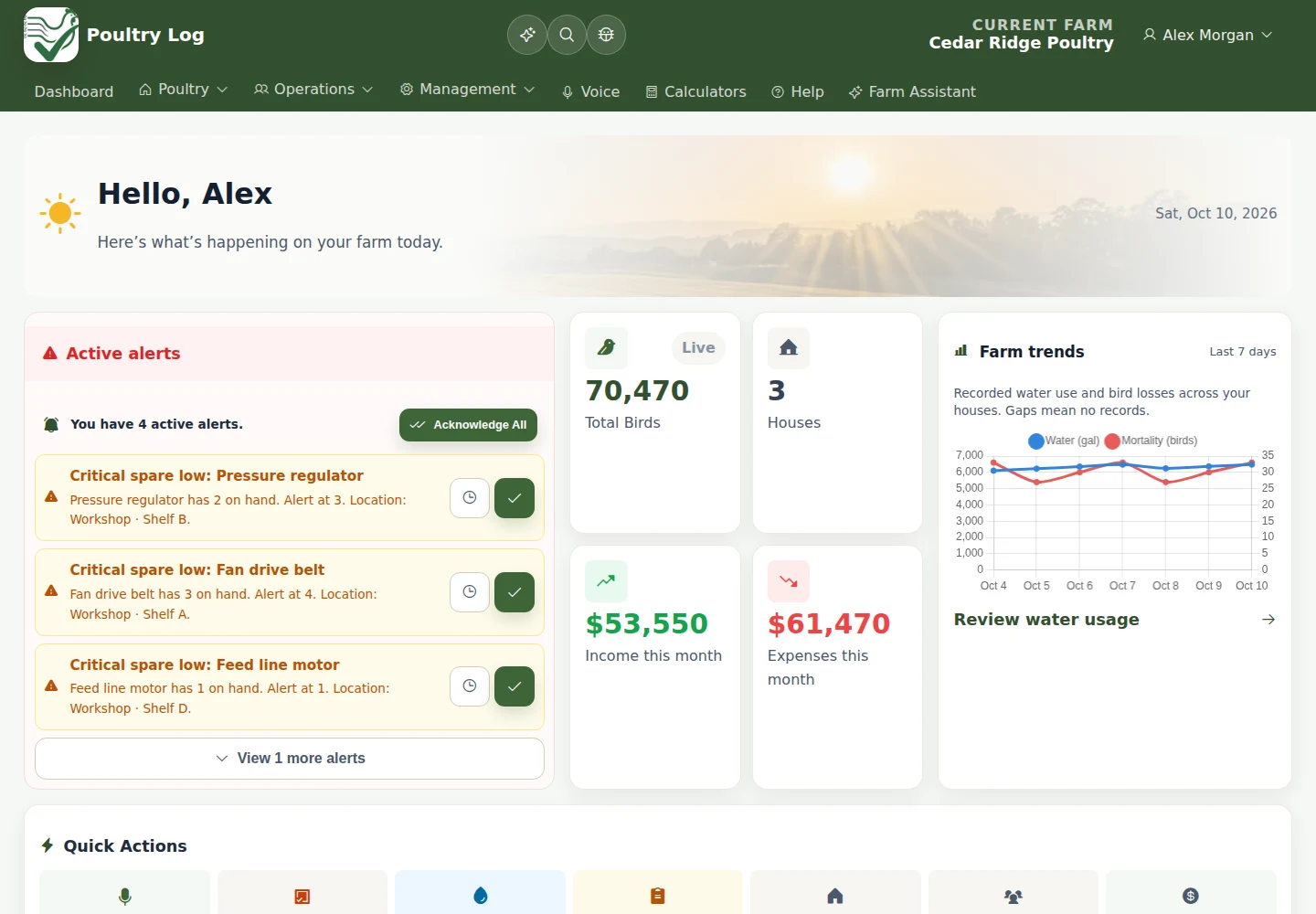Click the Income this month card
Image resolution: width=1316 pixels, height=914 pixels.
(x=655, y=667)
